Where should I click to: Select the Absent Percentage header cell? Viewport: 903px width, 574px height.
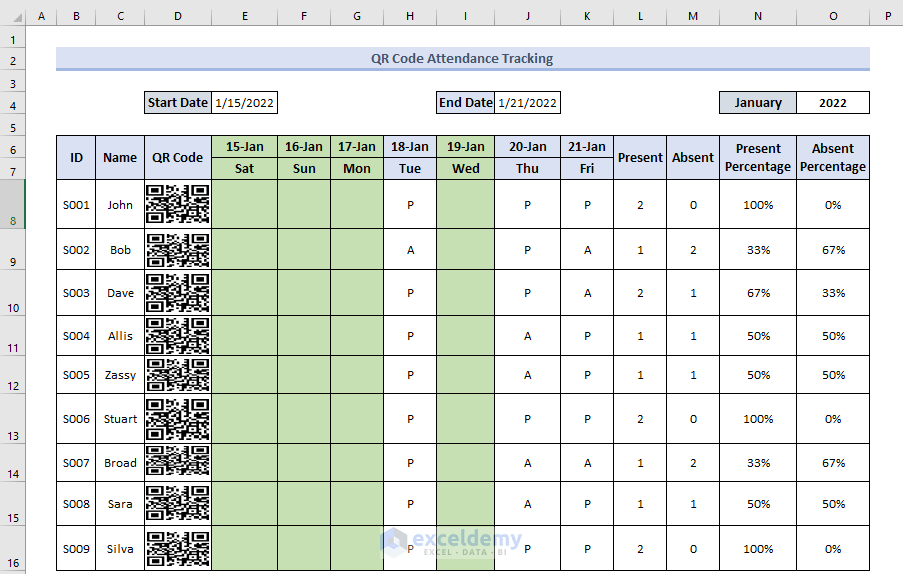pyautogui.click(x=833, y=158)
